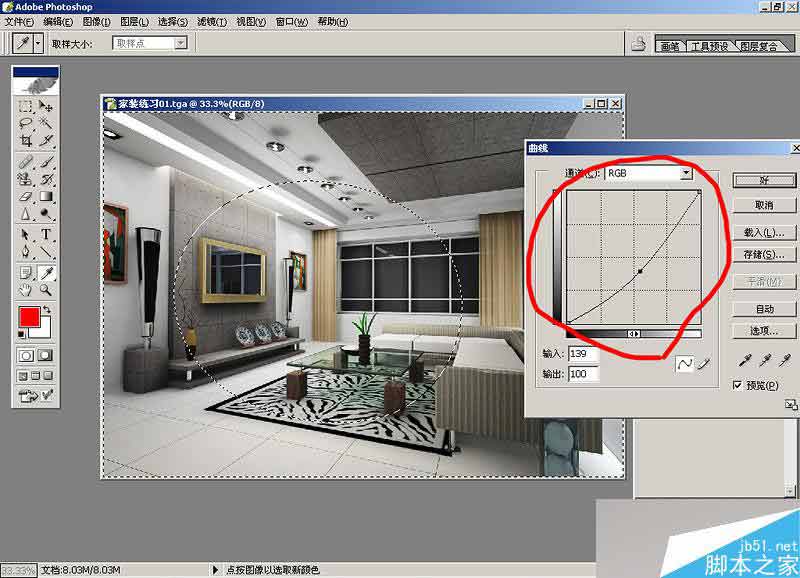This screenshot has width=800, height=578.
Task: Pick the set black point eyedropper
Action: (x=745, y=361)
